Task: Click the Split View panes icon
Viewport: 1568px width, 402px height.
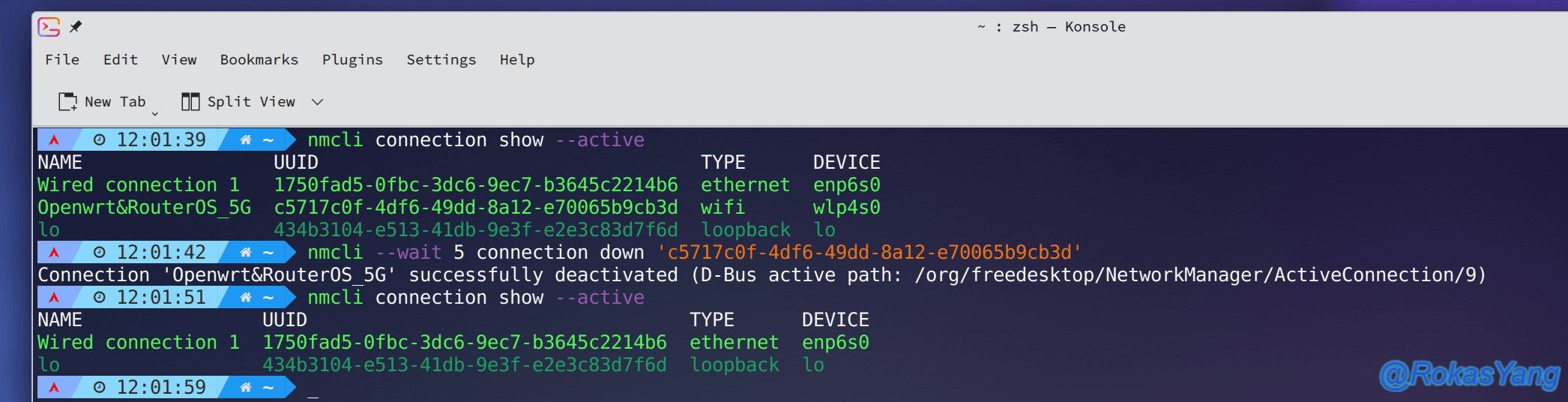Action: pyautogui.click(x=190, y=102)
